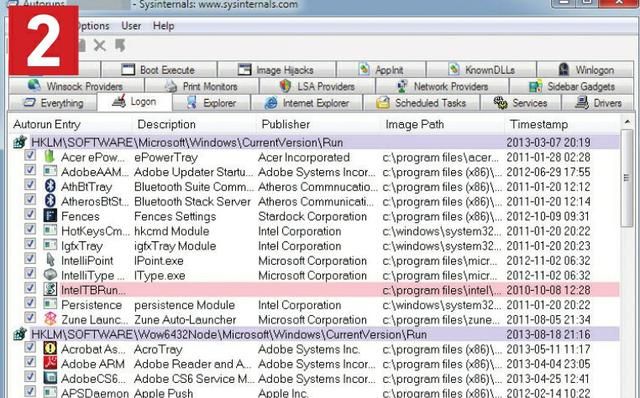Uncheck the Zune Launcher entry

[30, 318]
